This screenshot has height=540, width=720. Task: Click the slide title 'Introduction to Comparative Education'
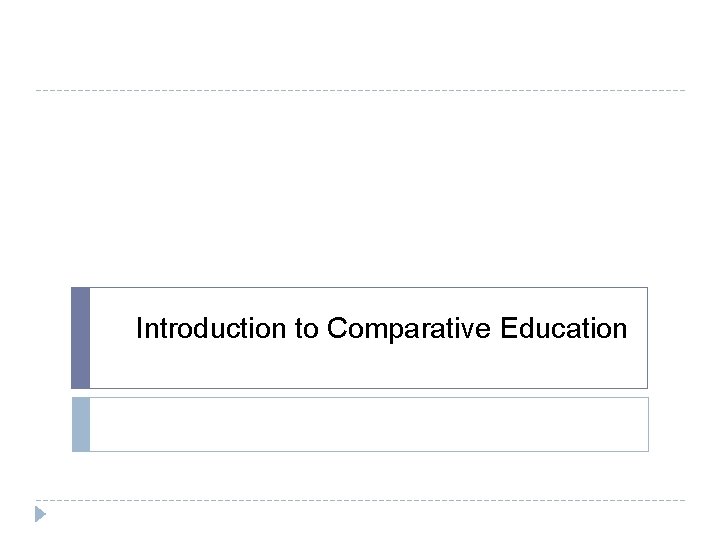(381, 329)
